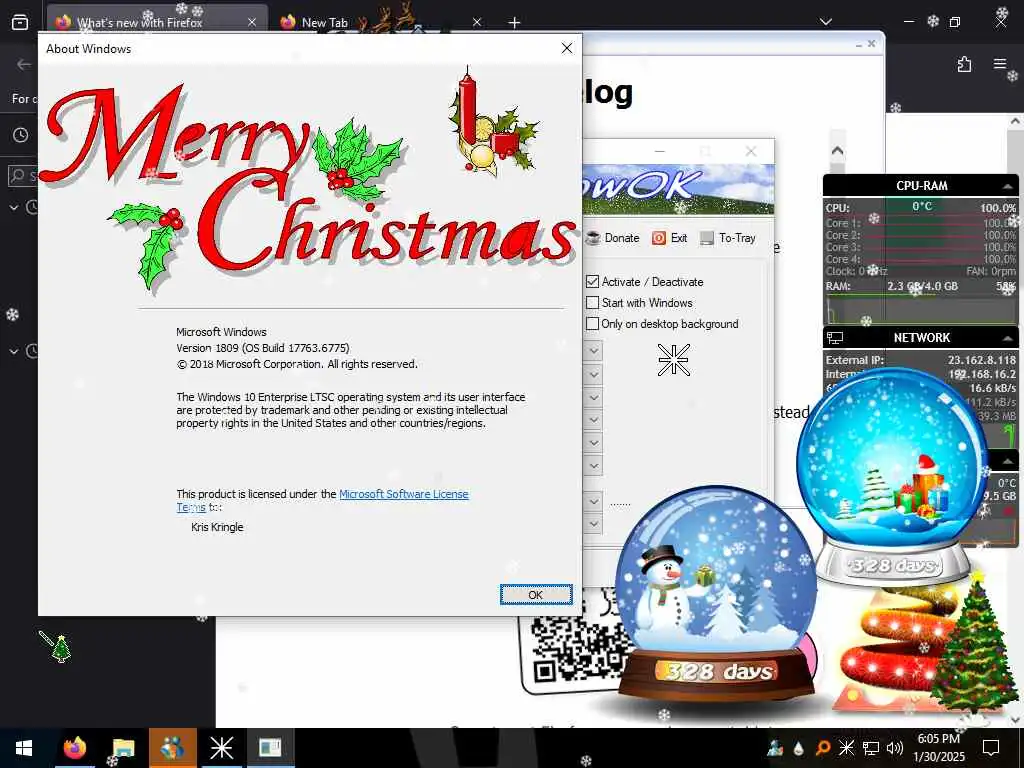Viewport: 1024px width, 768px height.
Task: Collapse the lower history group chevron in sidebar
Action: pyautogui.click(x=14, y=351)
